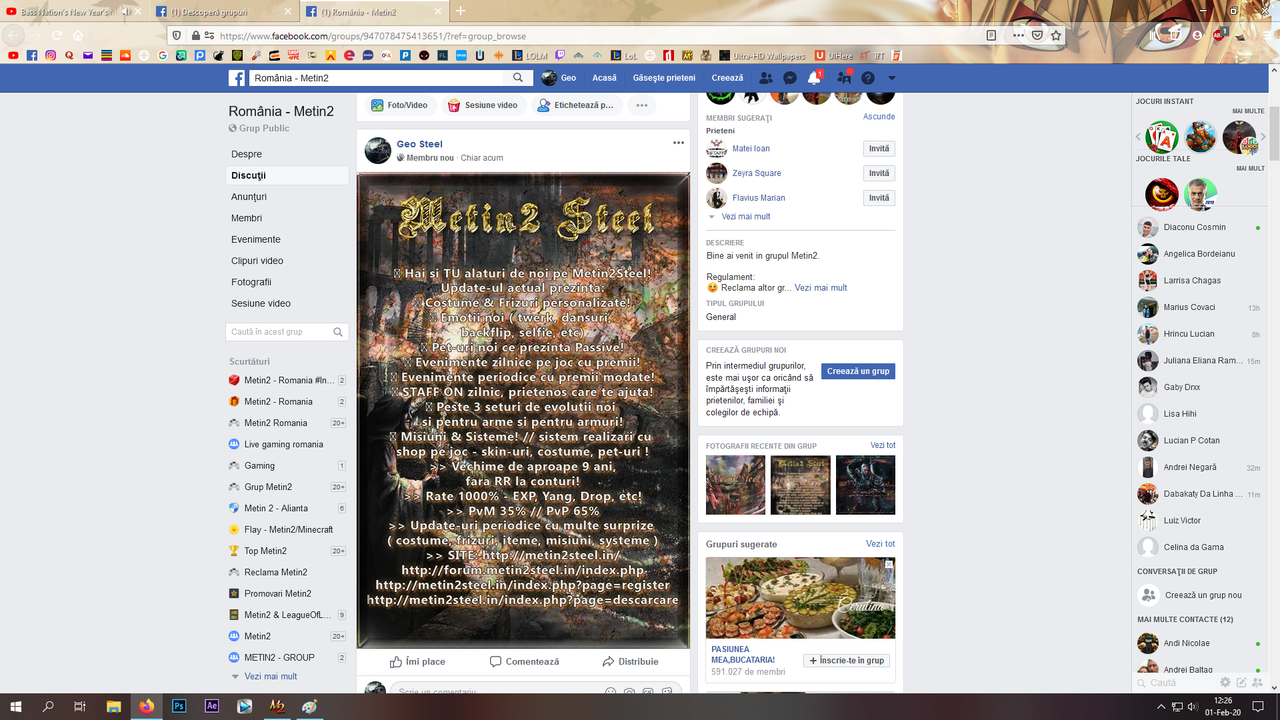
Task: Click the Firefox bookmark star icon
Action: [1056, 35]
